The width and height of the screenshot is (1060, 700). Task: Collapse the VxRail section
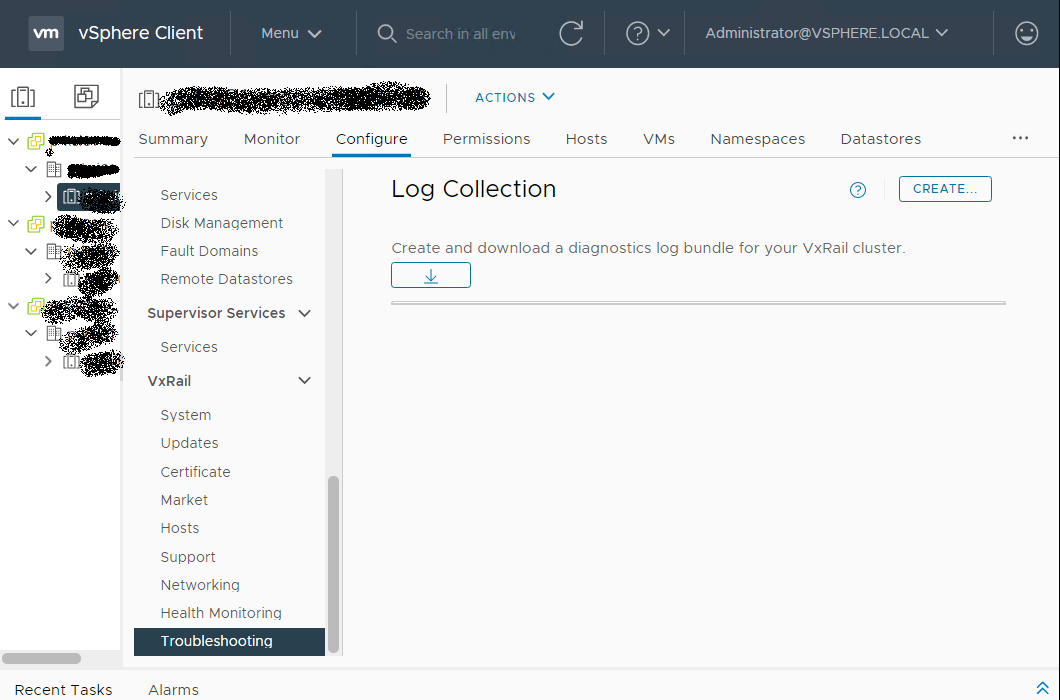304,380
